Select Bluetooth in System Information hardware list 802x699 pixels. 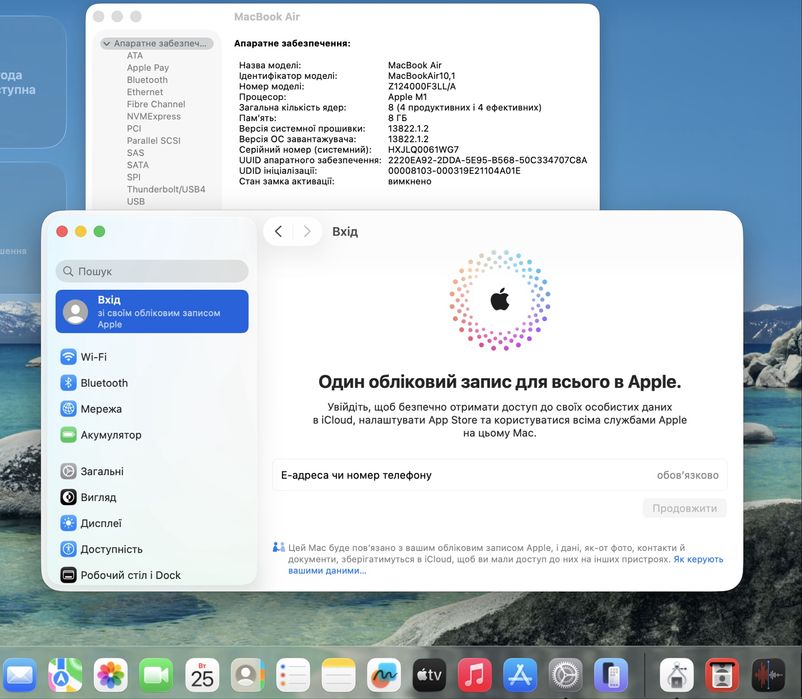click(147, 80)
